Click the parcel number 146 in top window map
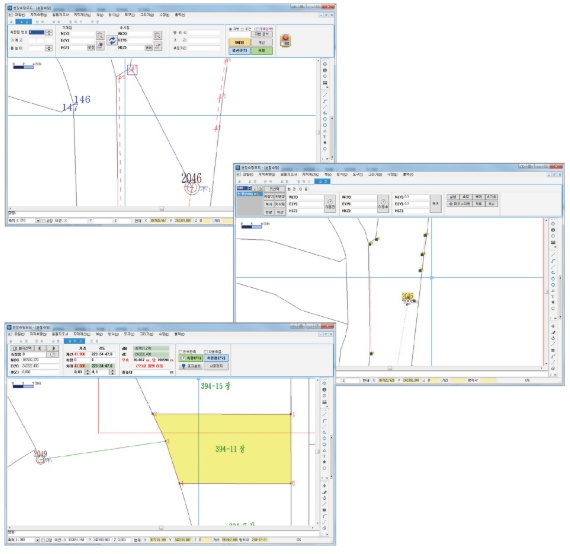 click(x=82, y=99)
